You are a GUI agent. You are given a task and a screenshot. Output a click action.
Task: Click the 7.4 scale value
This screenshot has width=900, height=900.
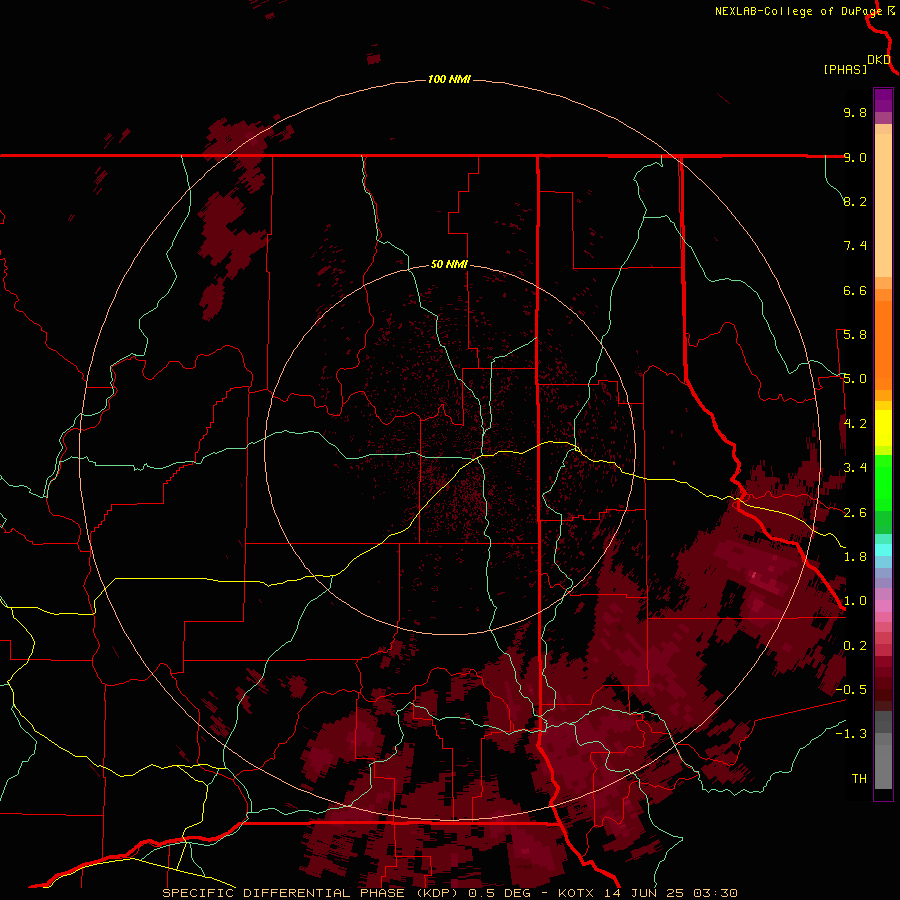[x=855, y=246]
